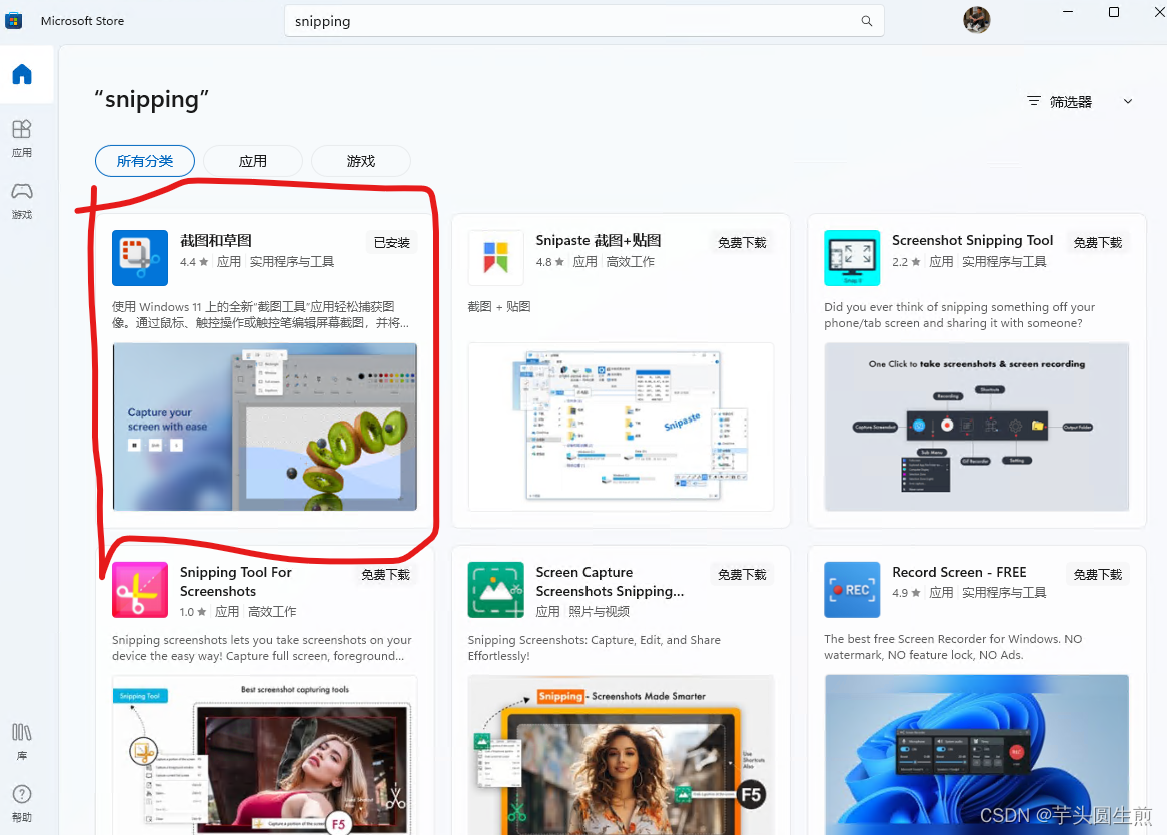This screenshot has height=836, width=1168.
Task: Click the Record Screen REC icon
Action: pyautogui.click(x=852, y=590)
